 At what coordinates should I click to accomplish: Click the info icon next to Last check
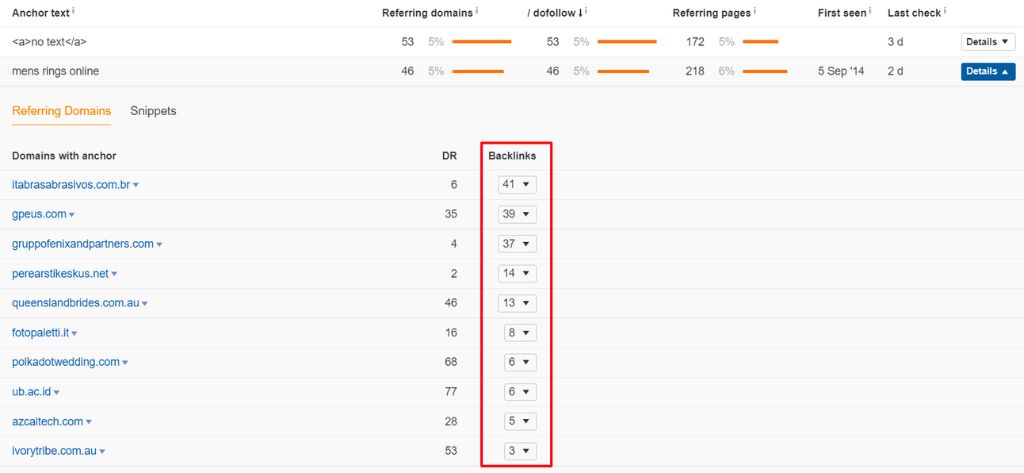[943, 11]
